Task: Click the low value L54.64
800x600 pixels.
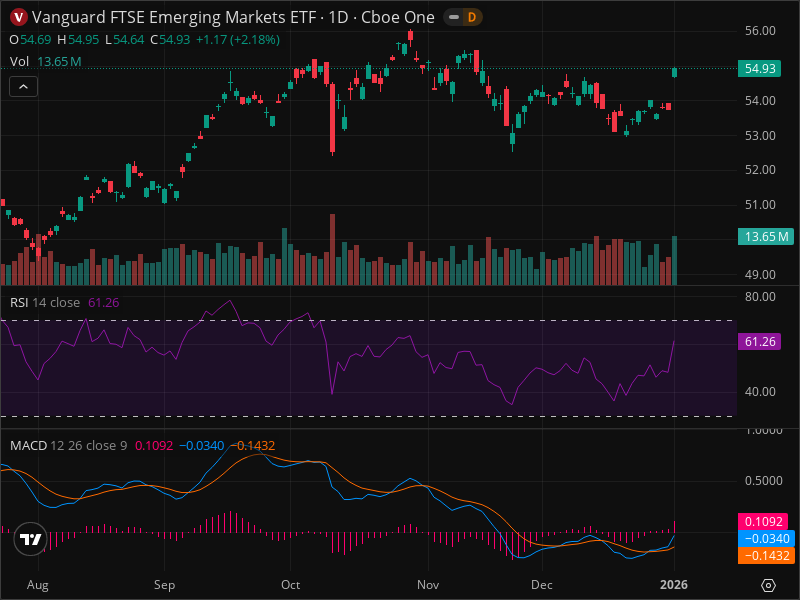Action: pyautogui.click(x=124, y=40)
